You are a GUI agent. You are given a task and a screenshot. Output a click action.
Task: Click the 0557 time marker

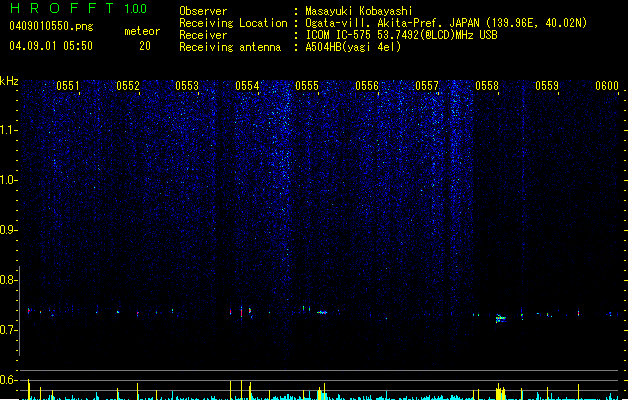(x=427, y=86)
